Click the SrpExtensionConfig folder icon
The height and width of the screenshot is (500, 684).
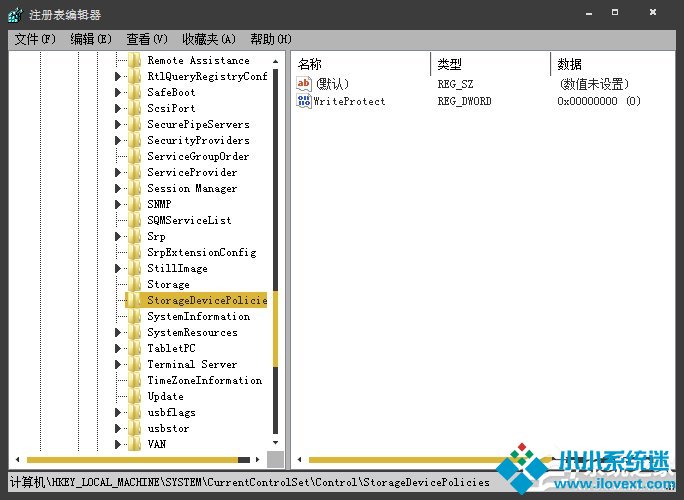point(135,252)
